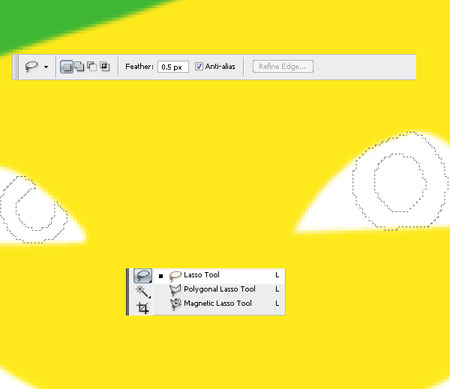Click the Anti-alias label text

pyautogui.click(x=220, y=66)
